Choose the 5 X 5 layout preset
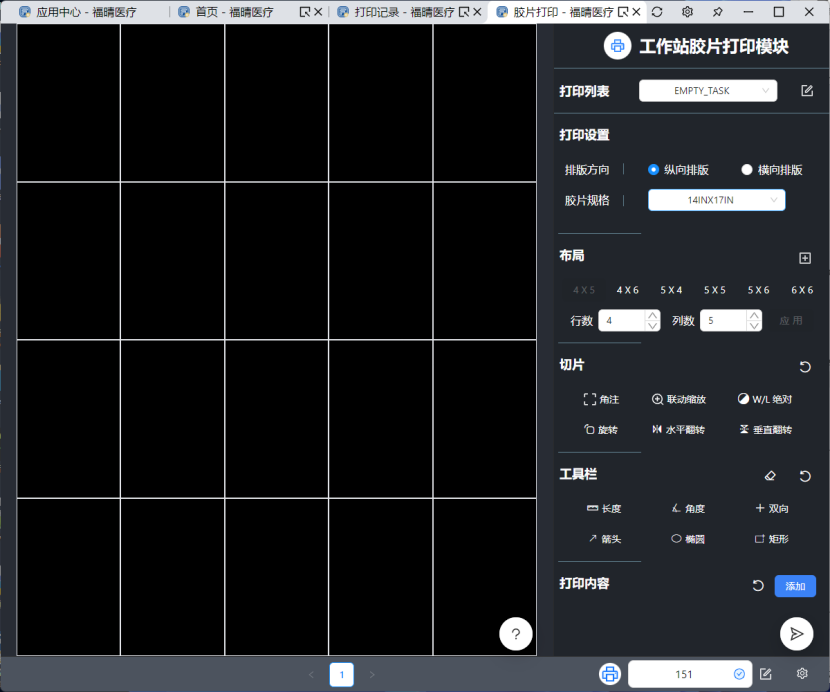The height and width of the screenshot is (692, 830). (x=714, y=290)
